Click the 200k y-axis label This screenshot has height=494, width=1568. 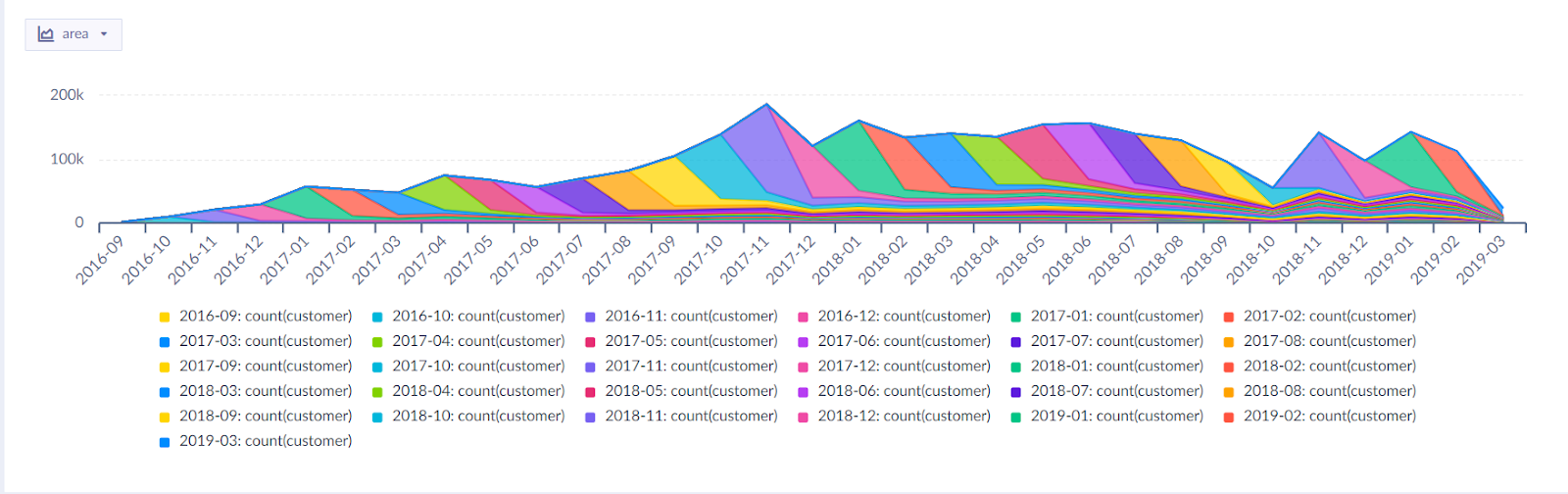point(67,95)
